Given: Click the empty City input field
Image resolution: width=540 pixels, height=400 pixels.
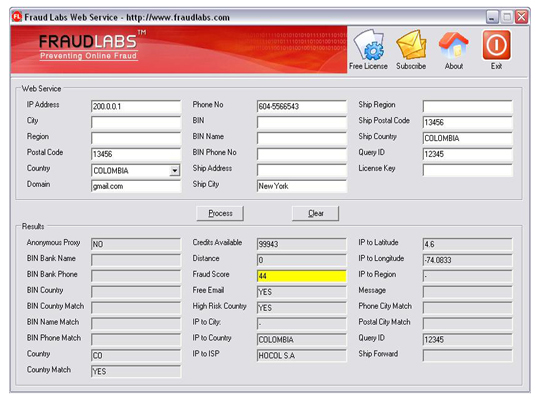Looking at the screenshot, I should (136, 122).
